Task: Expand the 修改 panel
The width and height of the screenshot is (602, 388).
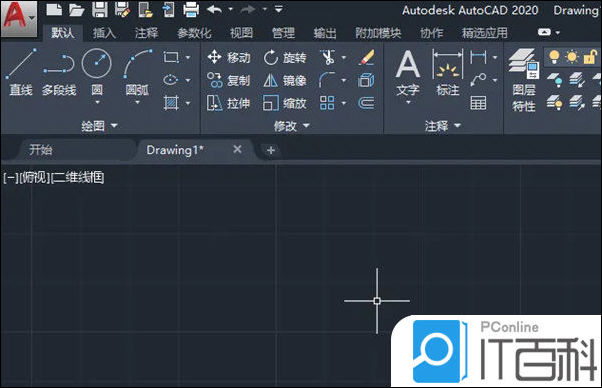Action: 291,126
